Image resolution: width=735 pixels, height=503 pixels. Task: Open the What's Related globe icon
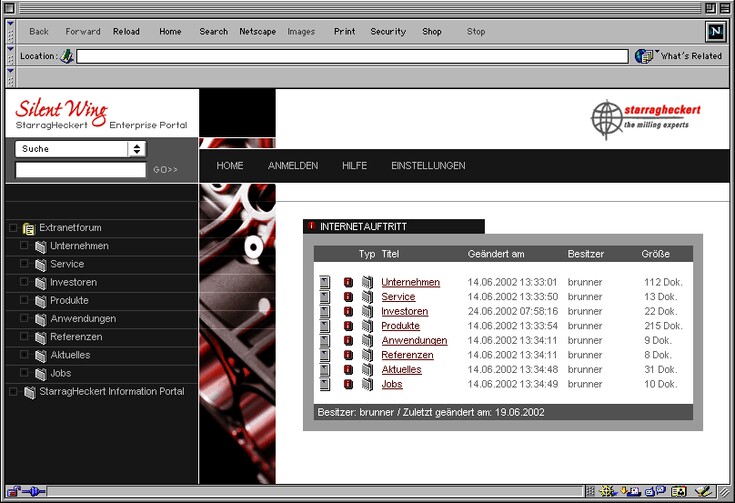tap(644, 56)
